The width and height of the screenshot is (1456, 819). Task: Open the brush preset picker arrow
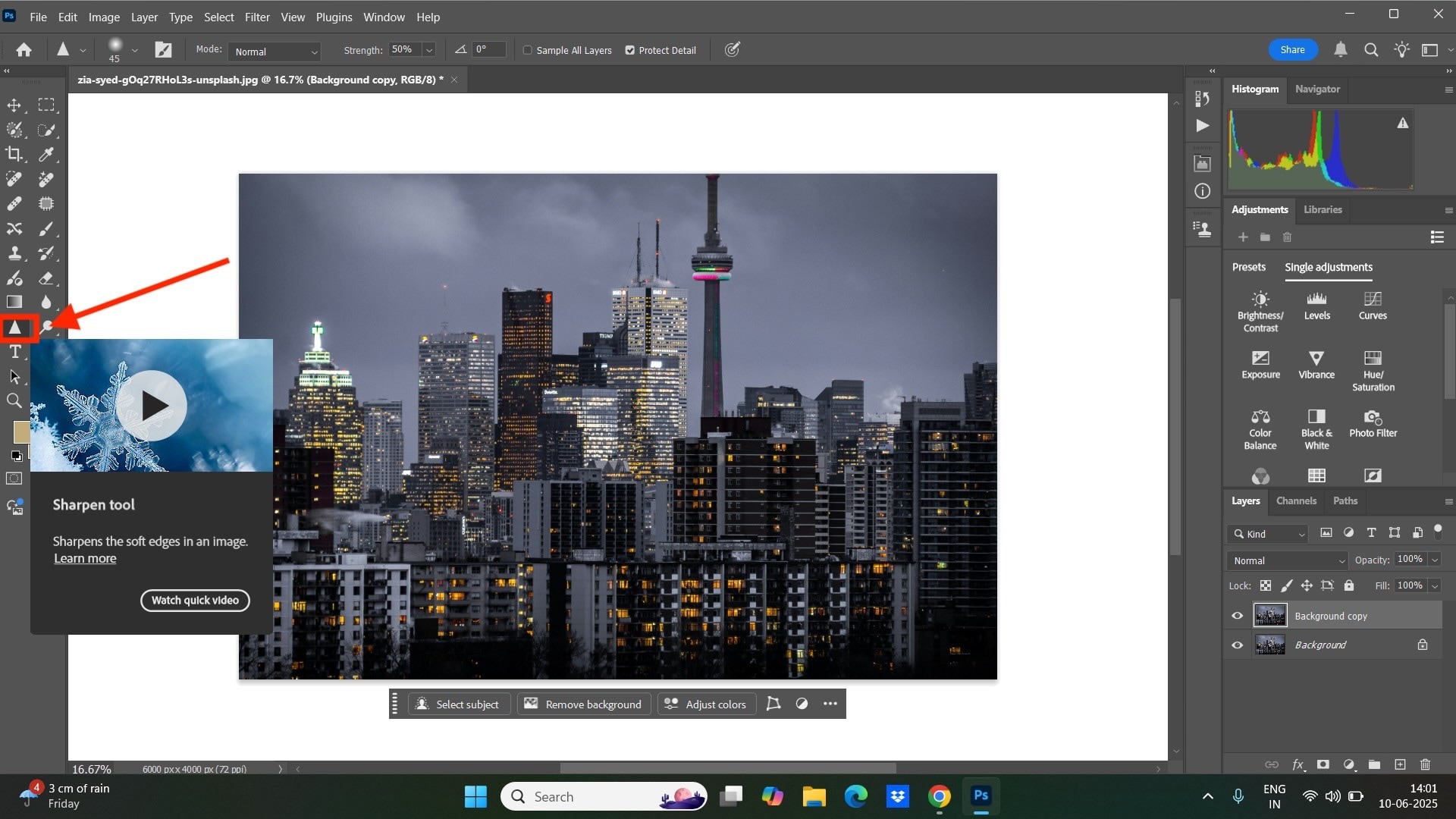134,50
